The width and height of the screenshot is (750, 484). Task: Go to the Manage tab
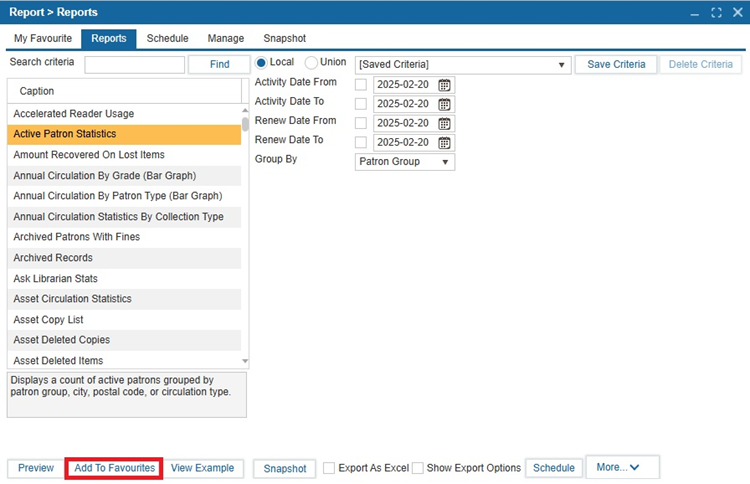[x=226, y=38]
